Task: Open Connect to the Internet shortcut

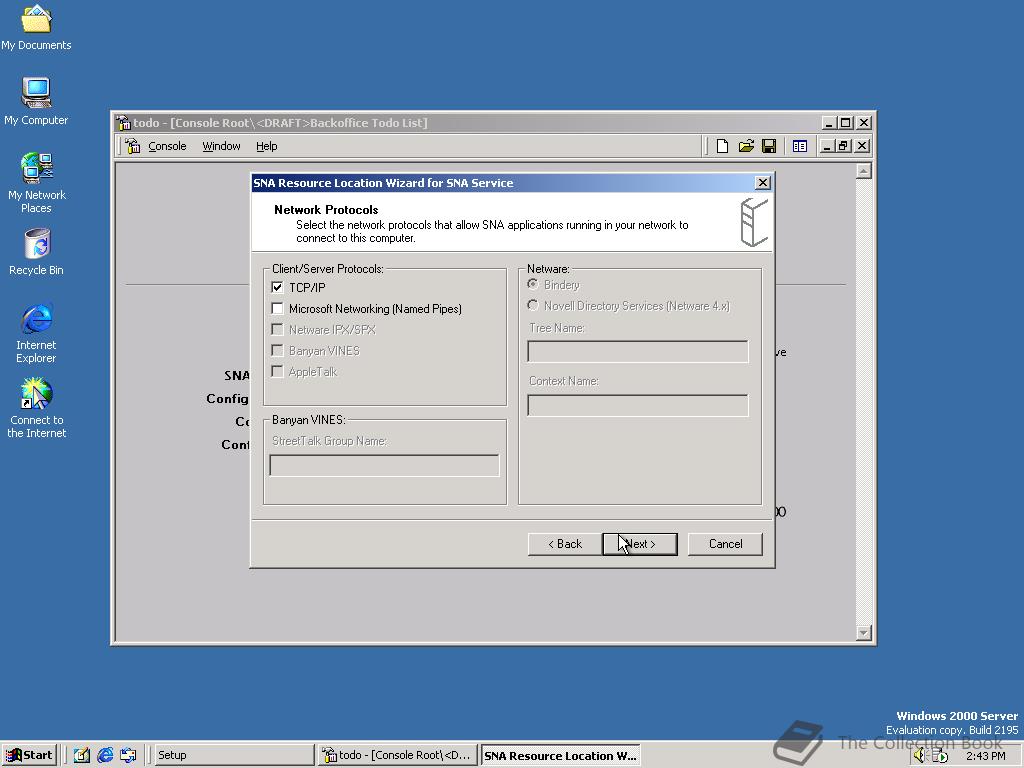Action: [37, 408]
